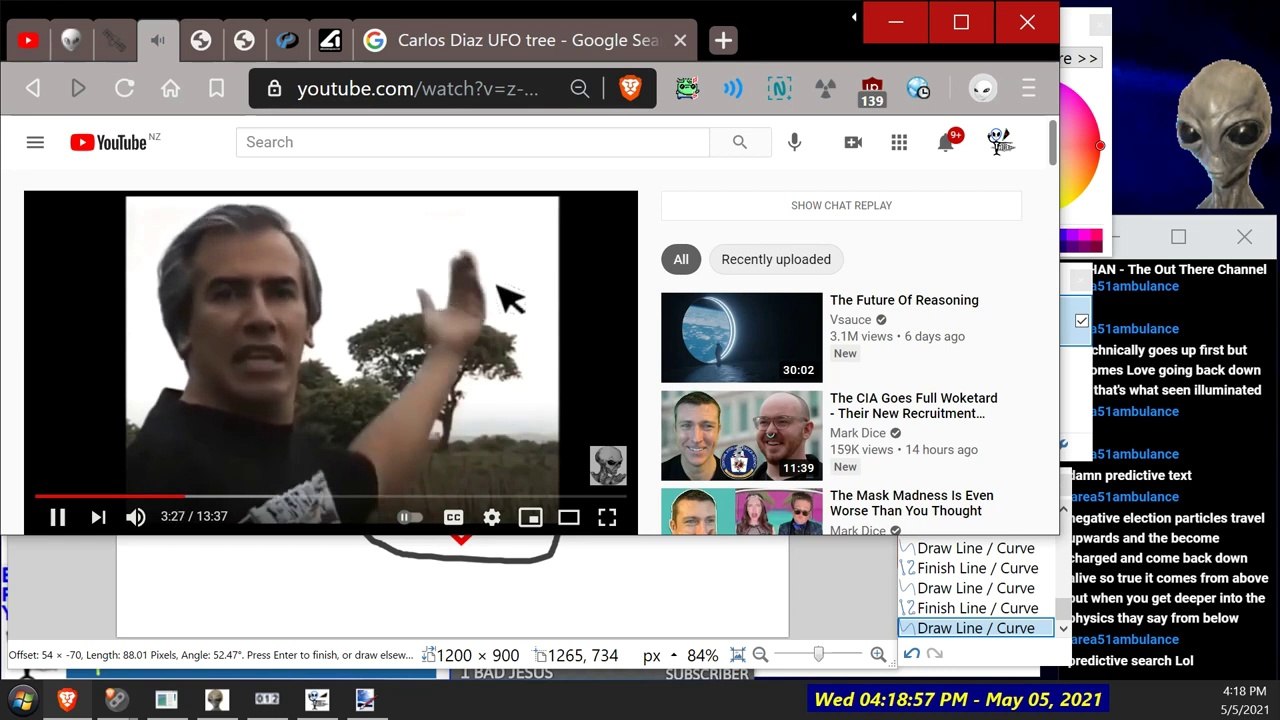Select the All filter chip
The width and height of the screenshot is (1280, 720).
[x=681, y=259]
